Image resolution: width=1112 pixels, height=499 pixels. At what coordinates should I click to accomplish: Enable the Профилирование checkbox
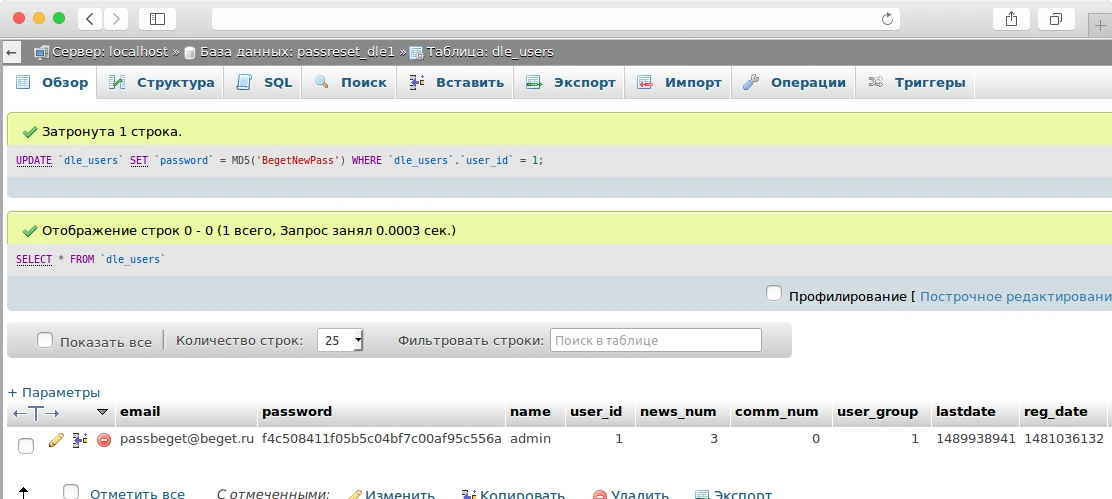[774, 294]
